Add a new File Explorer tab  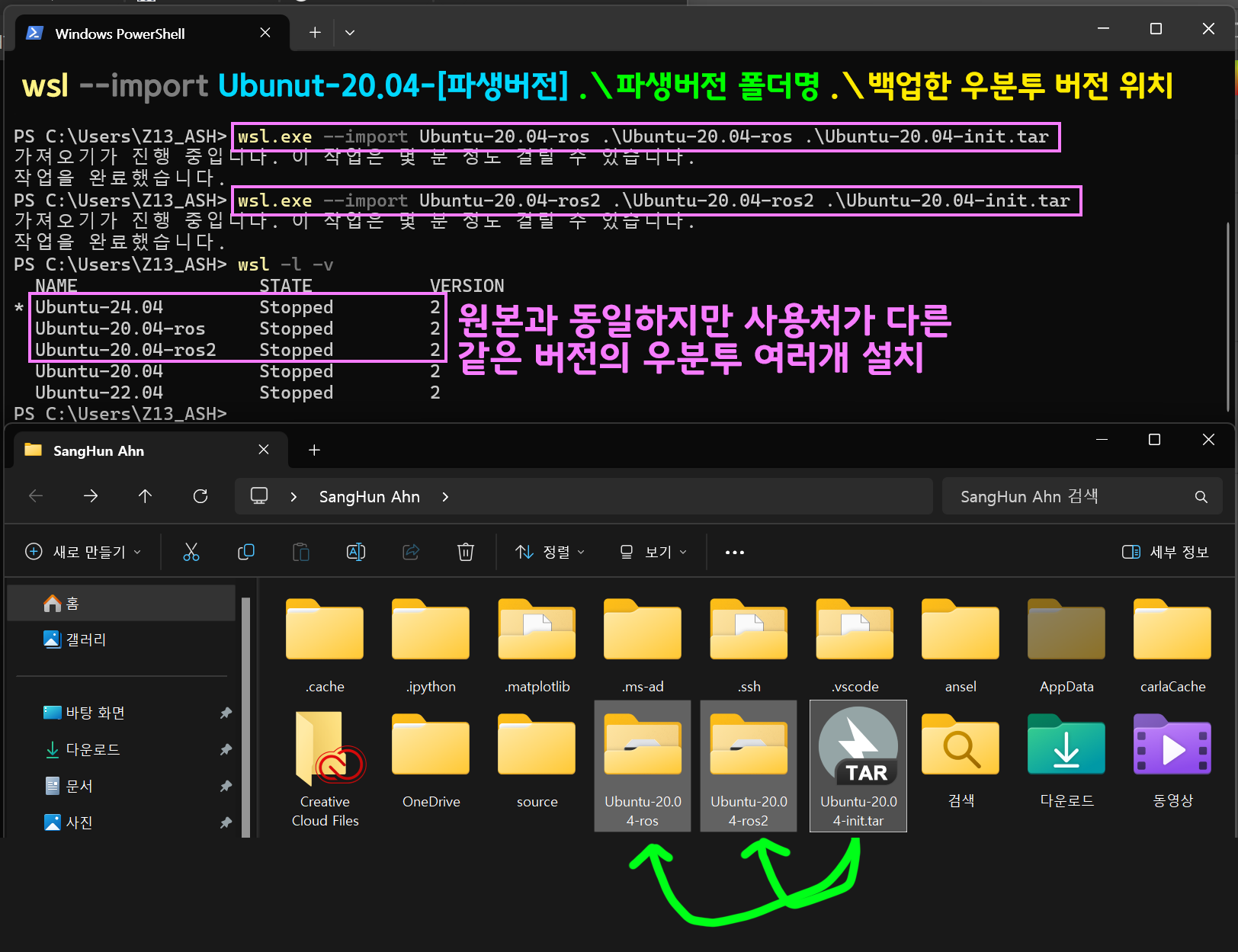pos(314,450)
